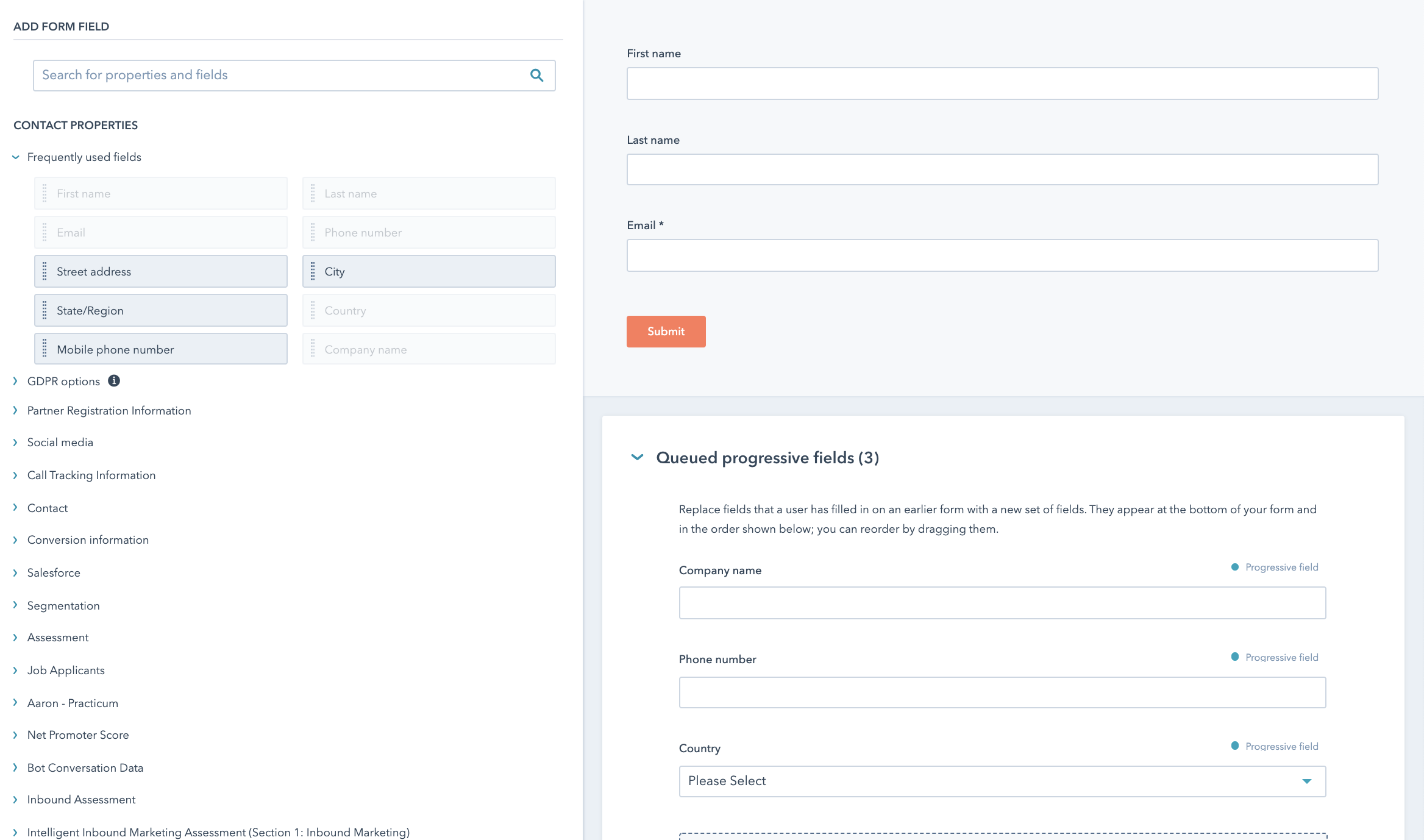Click Mobile phone number drag handle
This screenshot has width=1424, height=840.
coord(44,349)
